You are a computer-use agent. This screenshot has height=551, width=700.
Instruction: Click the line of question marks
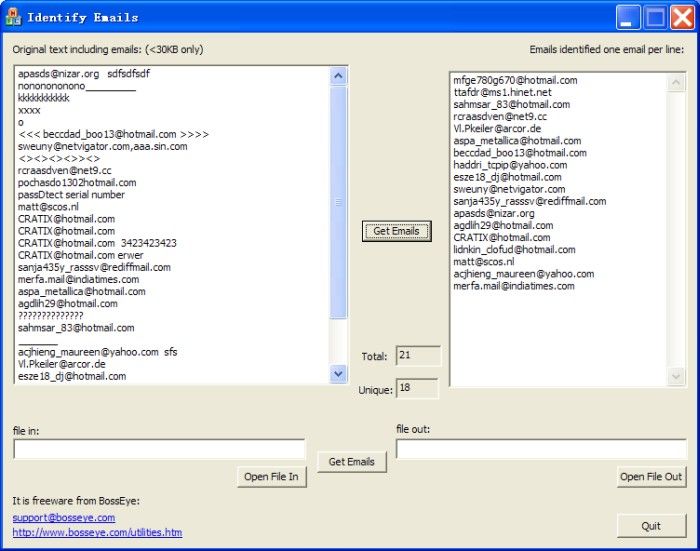(50, 316)
